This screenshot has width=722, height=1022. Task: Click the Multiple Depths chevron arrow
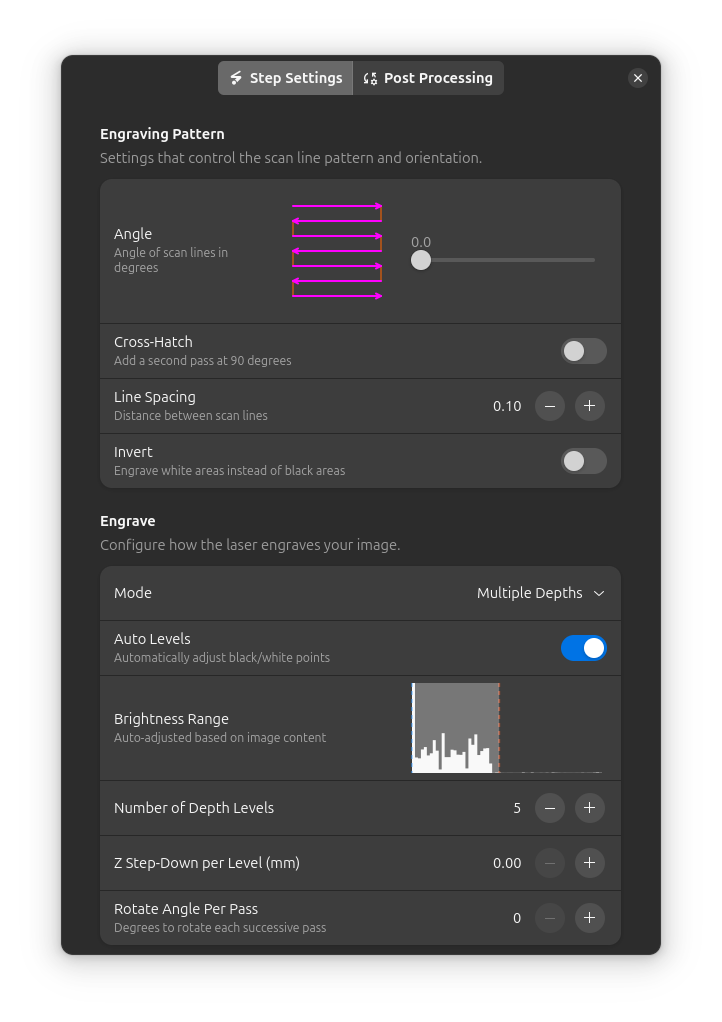(599, 593)
